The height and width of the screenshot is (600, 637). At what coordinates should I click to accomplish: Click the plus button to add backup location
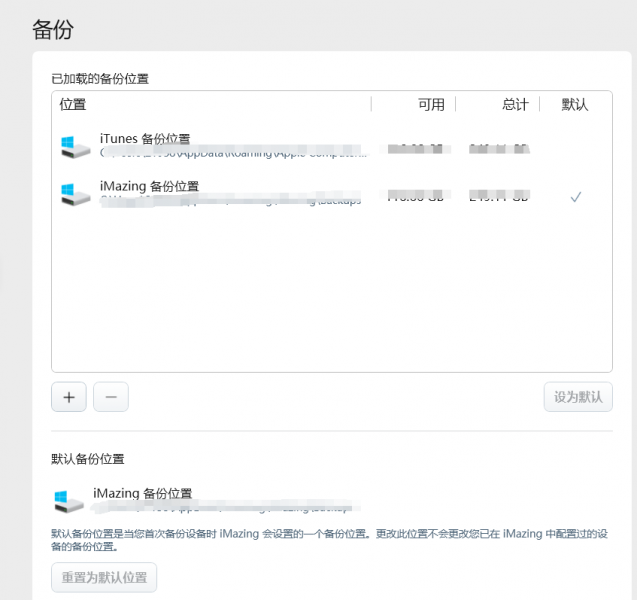coord(69,397)
